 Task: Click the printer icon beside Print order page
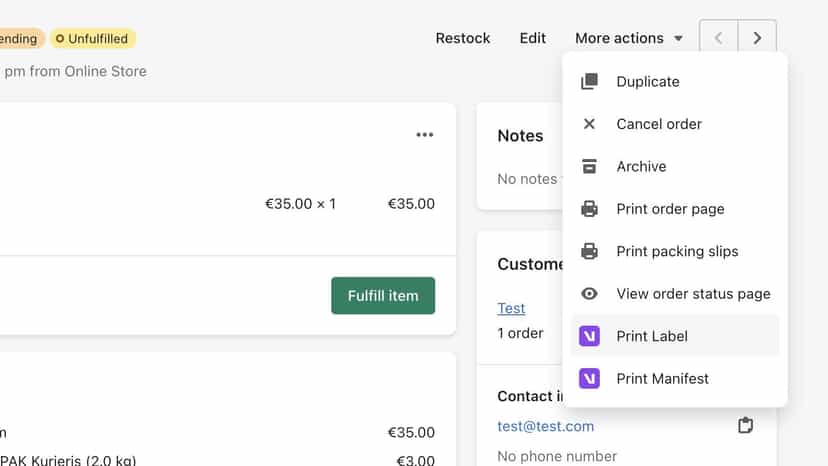tap(589, 209)
